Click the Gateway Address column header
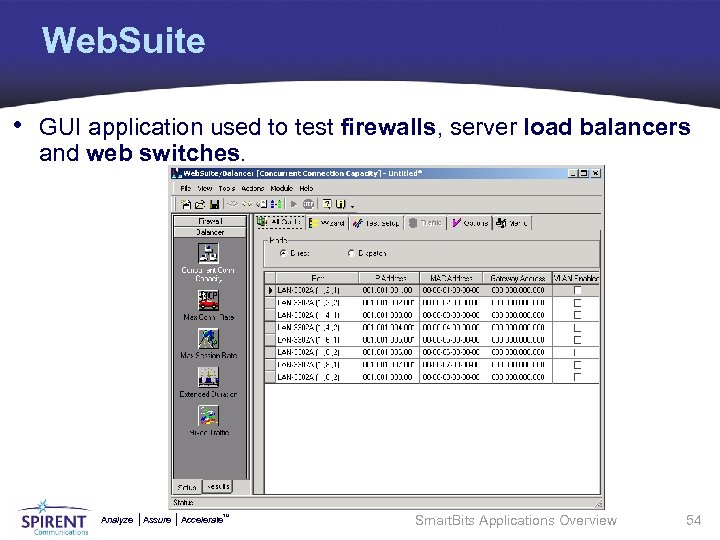This screenshot has height=540, width=720. (x=518, y=278)
